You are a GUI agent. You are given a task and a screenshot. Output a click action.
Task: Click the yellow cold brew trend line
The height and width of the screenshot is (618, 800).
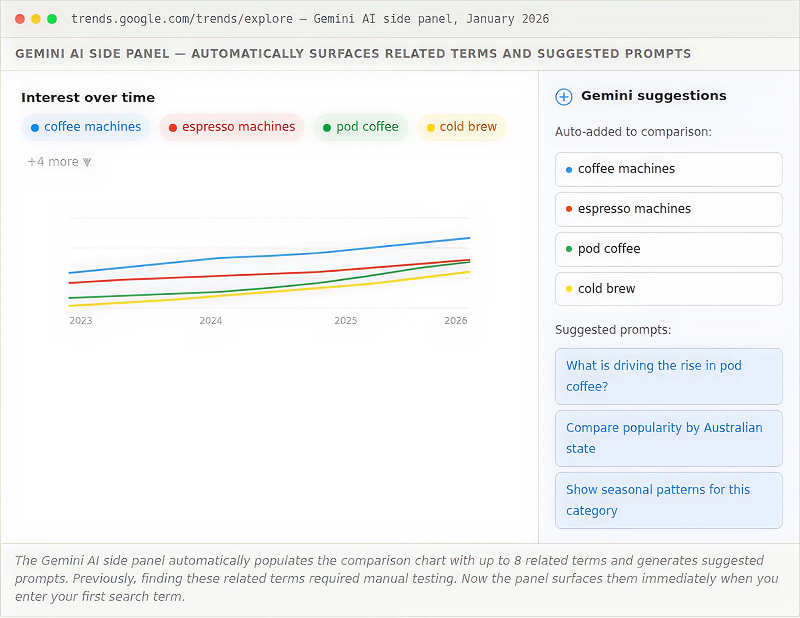click(269, 292)
